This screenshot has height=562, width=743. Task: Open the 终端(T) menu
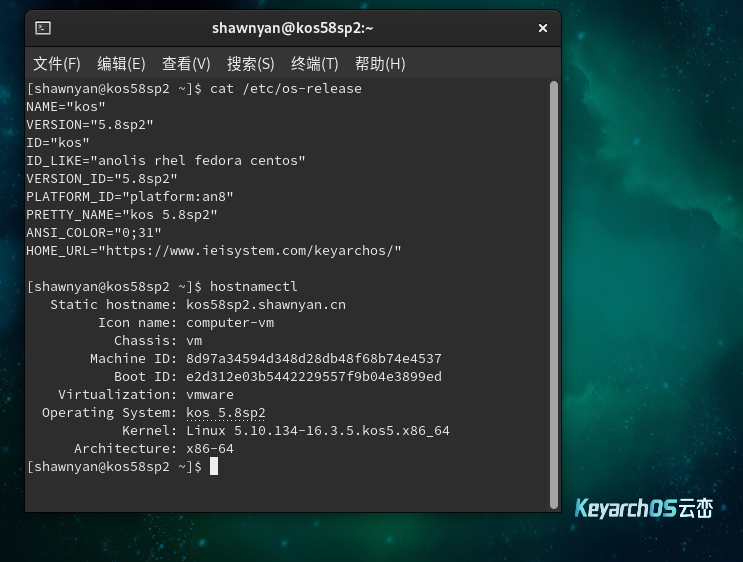(x=315, y=63)
